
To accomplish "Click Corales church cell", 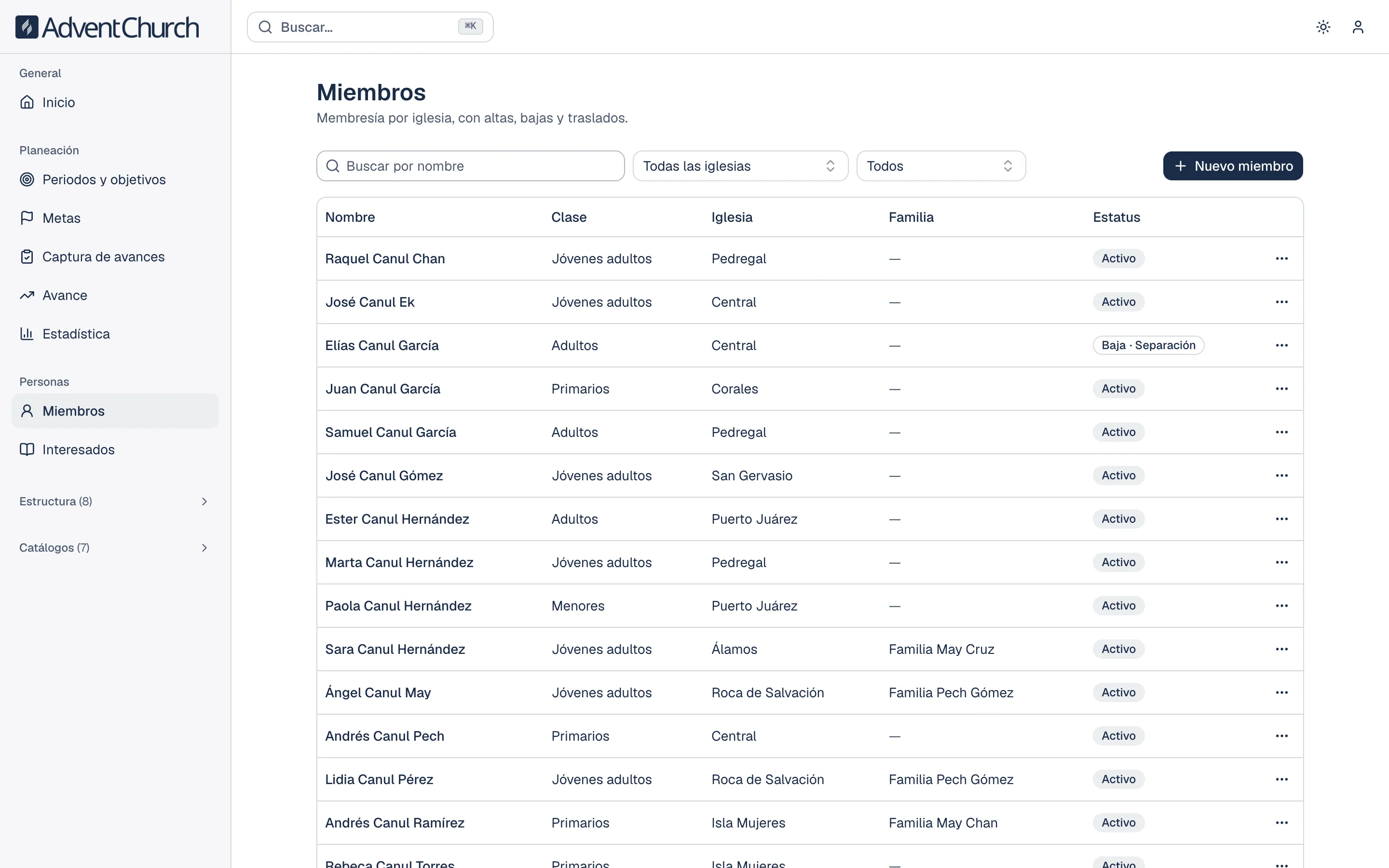I will point(735,389).
